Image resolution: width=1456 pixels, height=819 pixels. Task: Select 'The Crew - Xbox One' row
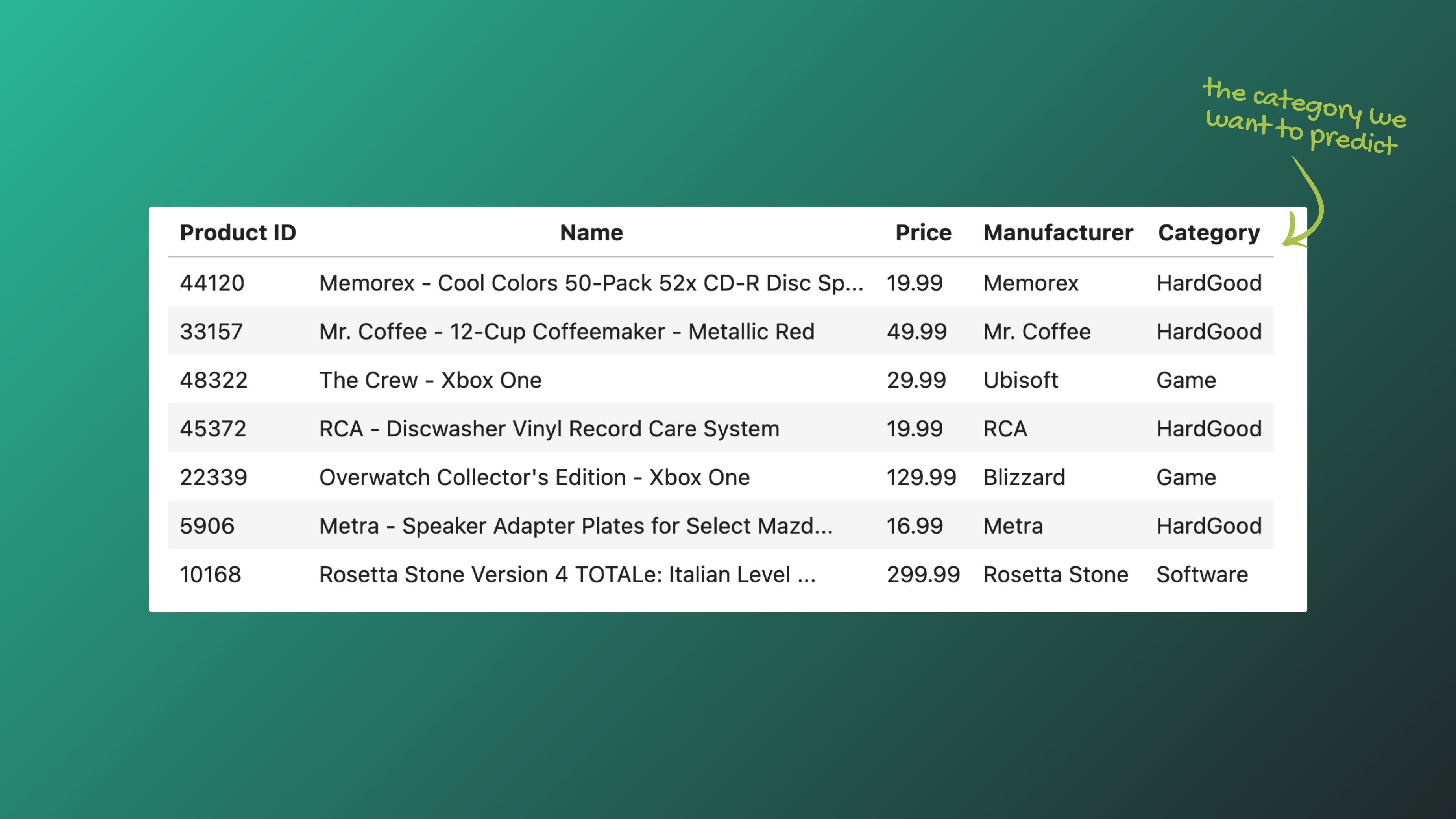[430, 380]
